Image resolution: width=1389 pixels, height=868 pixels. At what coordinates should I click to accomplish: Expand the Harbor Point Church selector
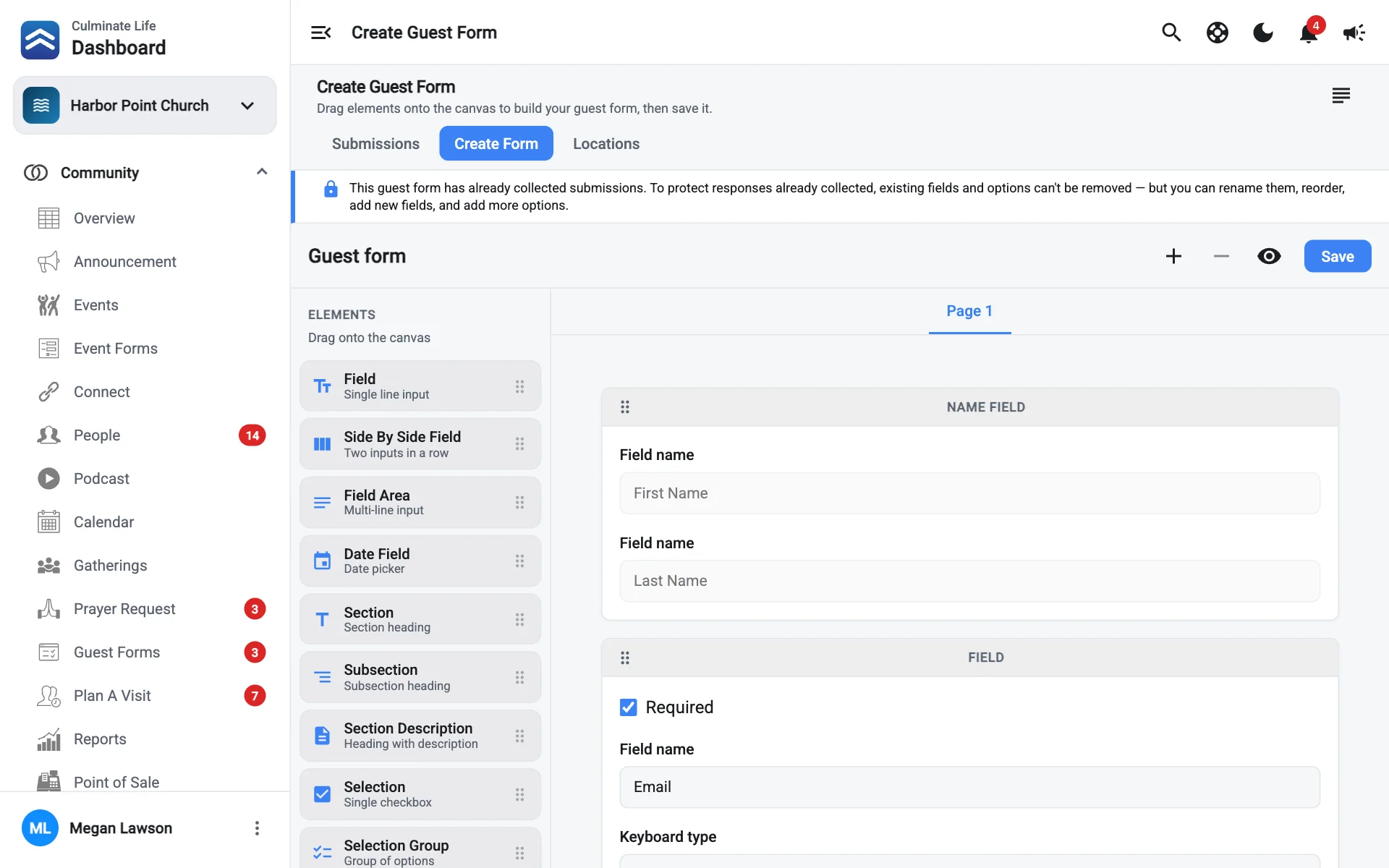(145, 106)
